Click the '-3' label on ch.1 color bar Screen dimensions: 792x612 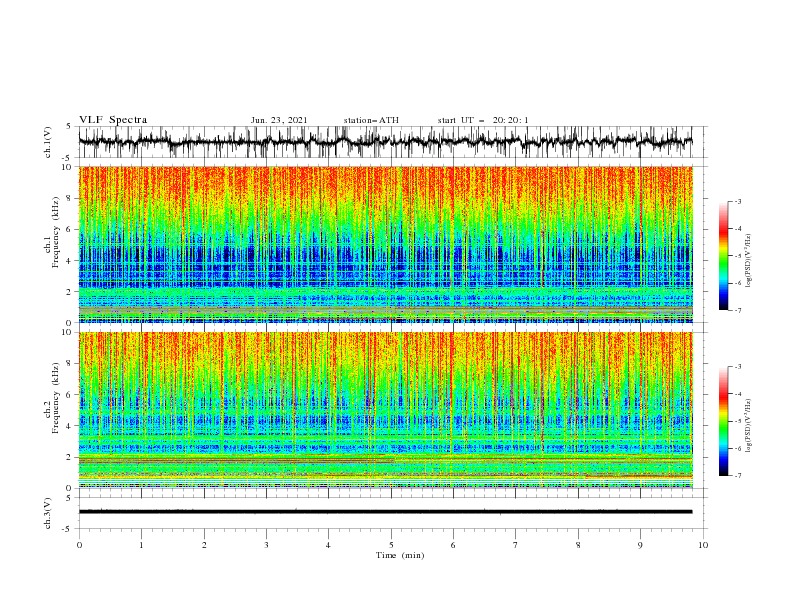(x=738, y=201)
